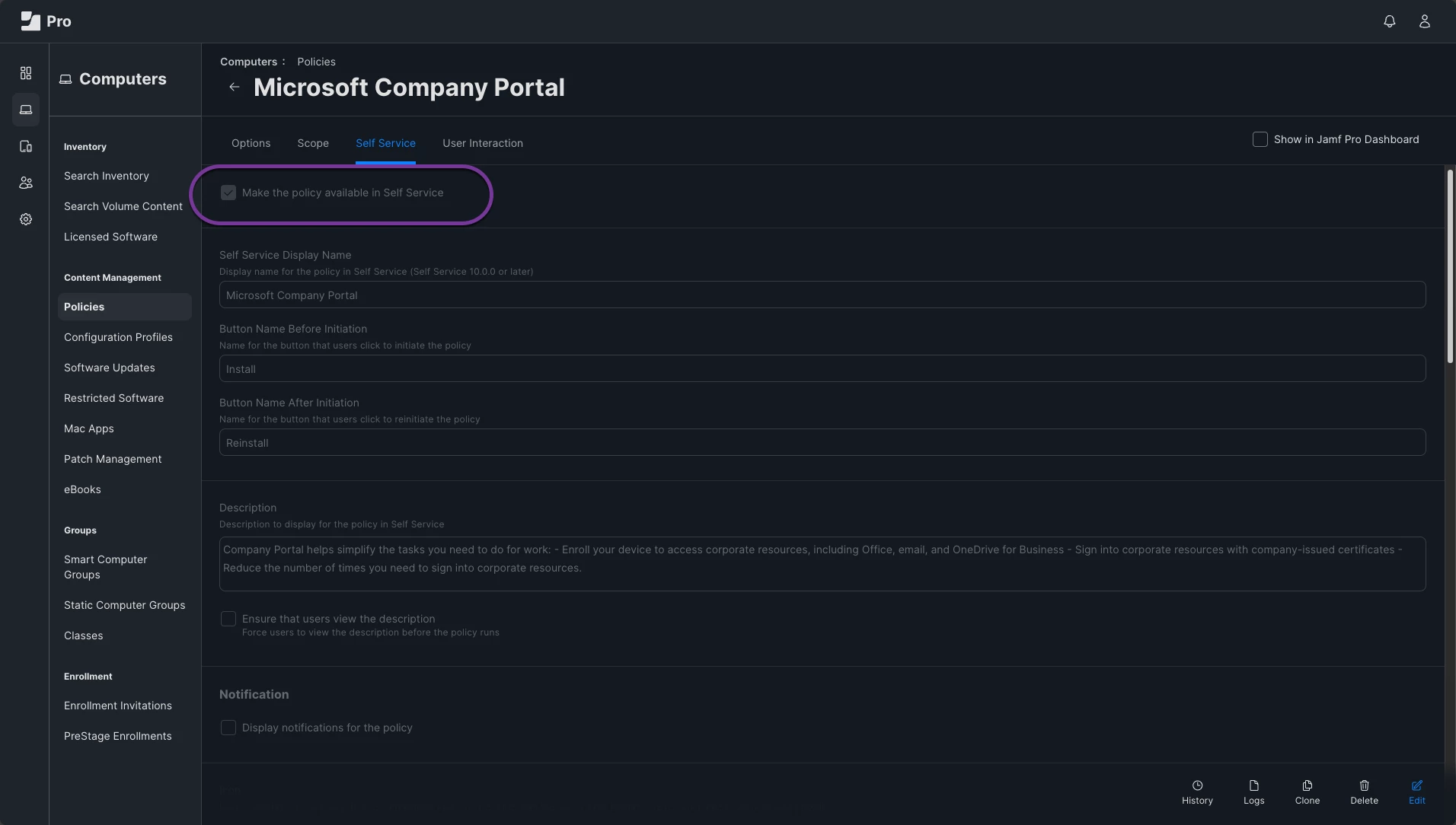Go to Restricted Software
Viewport: 1456px width, 825px height.
click(113, 398)
